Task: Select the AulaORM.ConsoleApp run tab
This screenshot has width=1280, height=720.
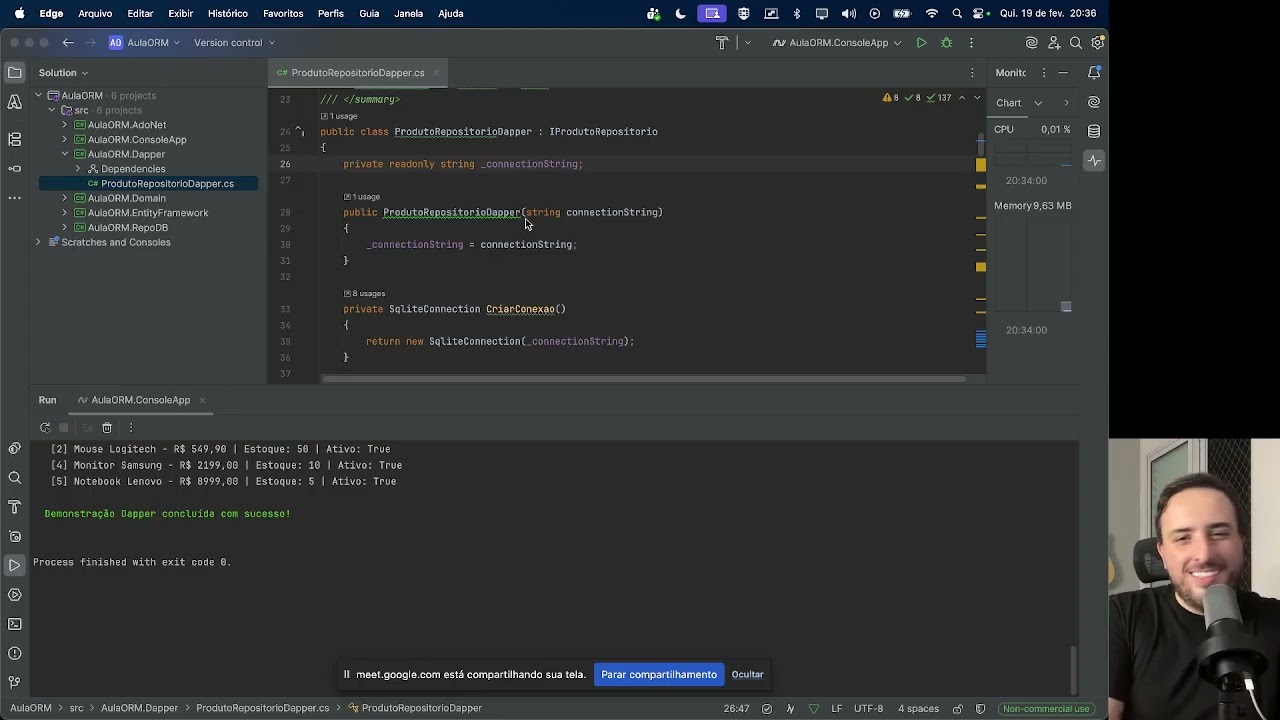Action: pos(141,400)
